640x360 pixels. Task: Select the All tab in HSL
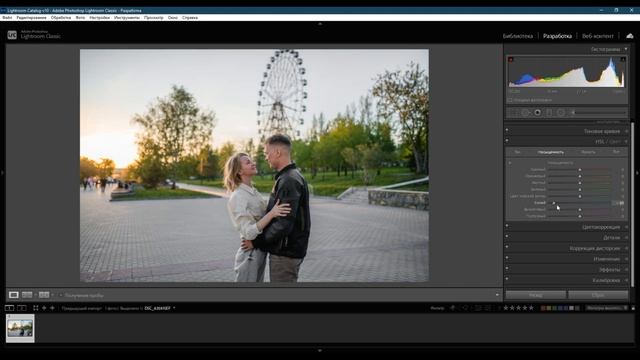(616, 152)
